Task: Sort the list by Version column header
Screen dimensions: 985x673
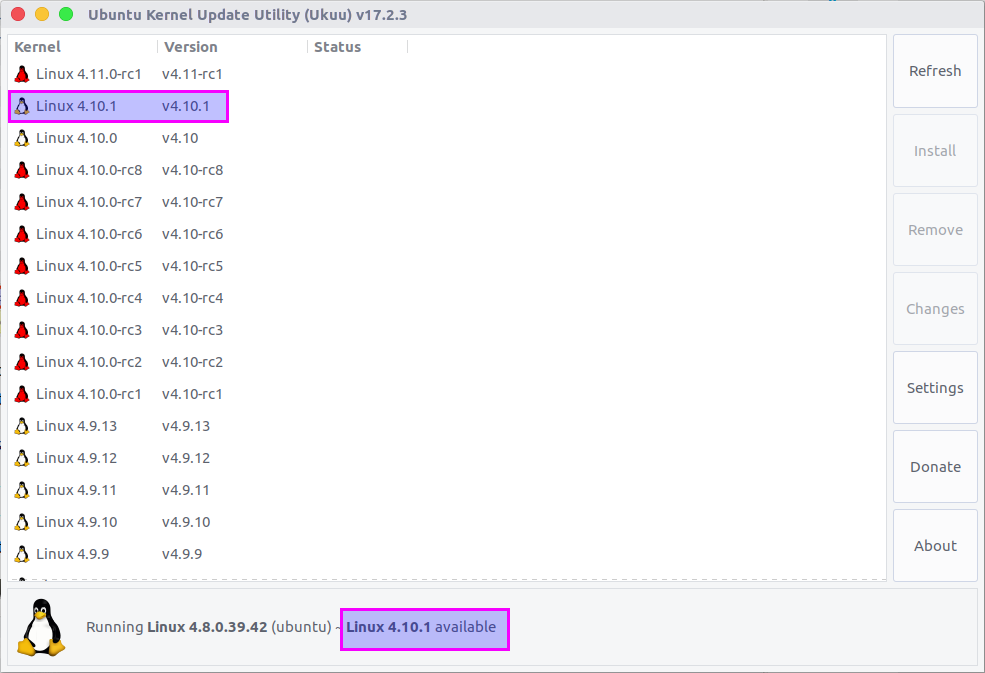Action: [190, 47]
